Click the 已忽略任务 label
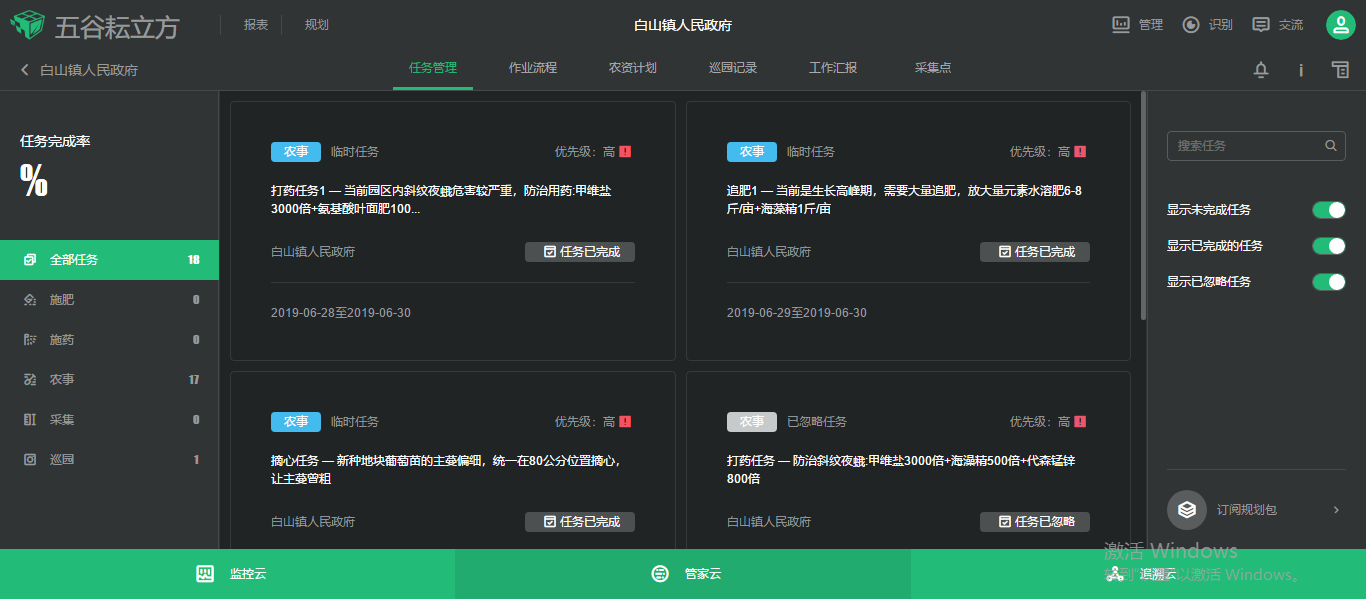 coord(817,422)
